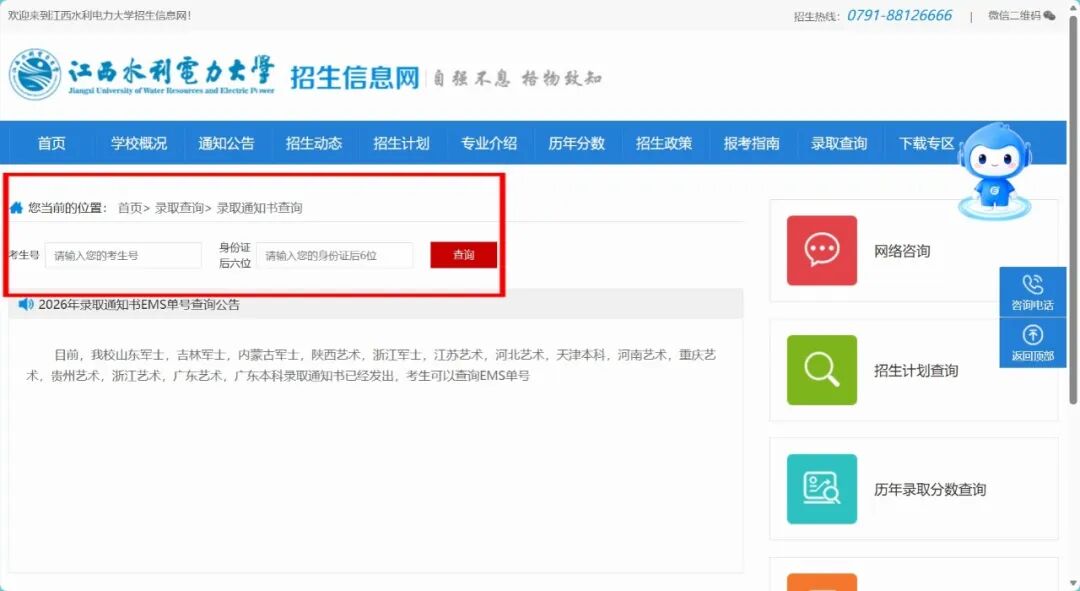Click the 自强不息 格物致知 motto

pyautogui.click(x=517, y=78)
